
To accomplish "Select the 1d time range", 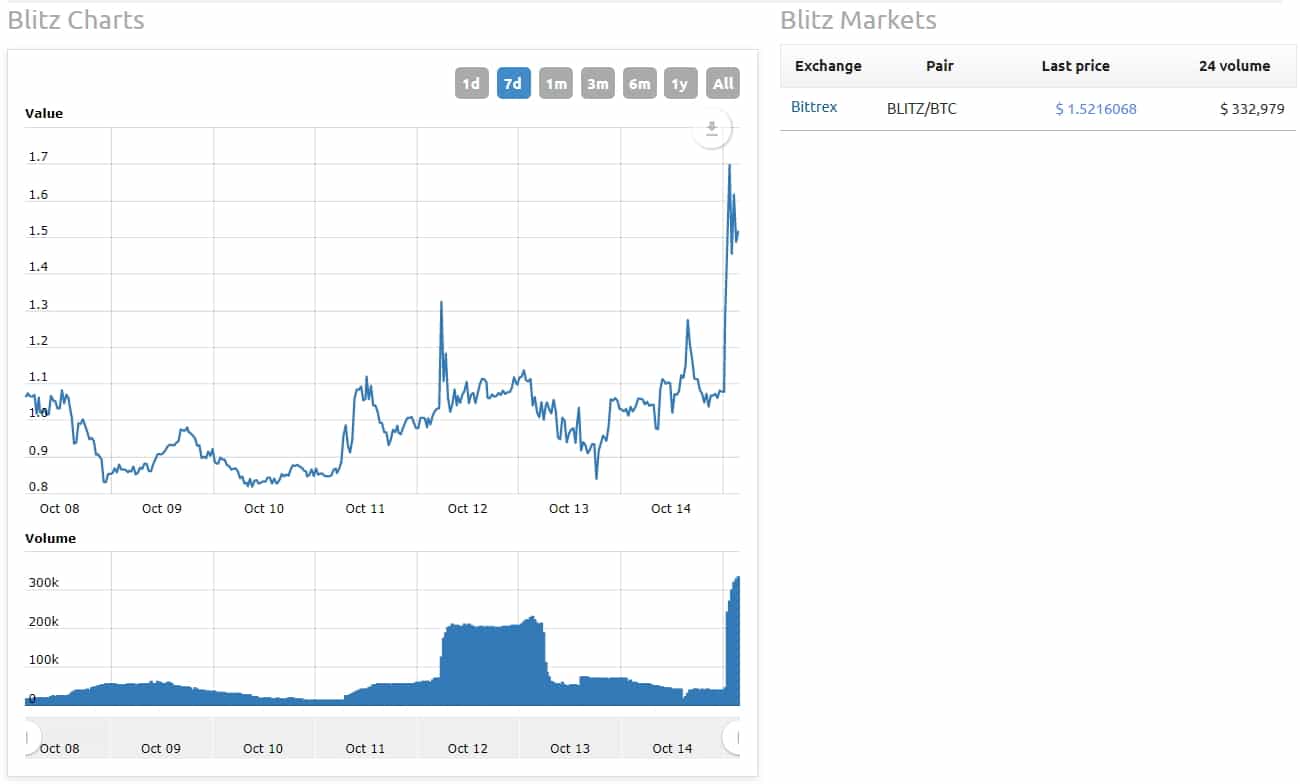I will click(471, 84).
